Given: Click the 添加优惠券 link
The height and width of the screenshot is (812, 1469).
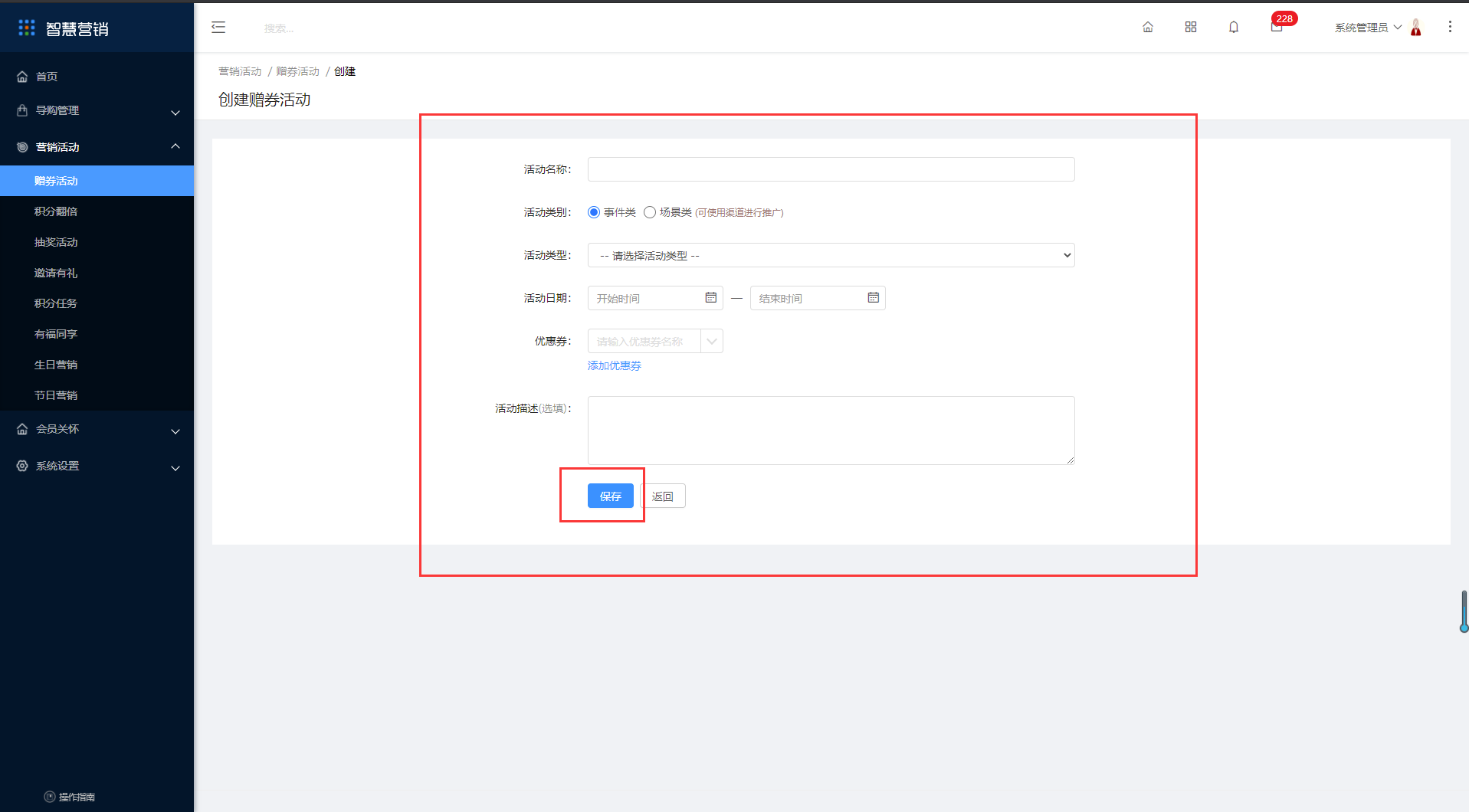Looking at the screenshot, I should pyautogui.click(x=615, y=365).
